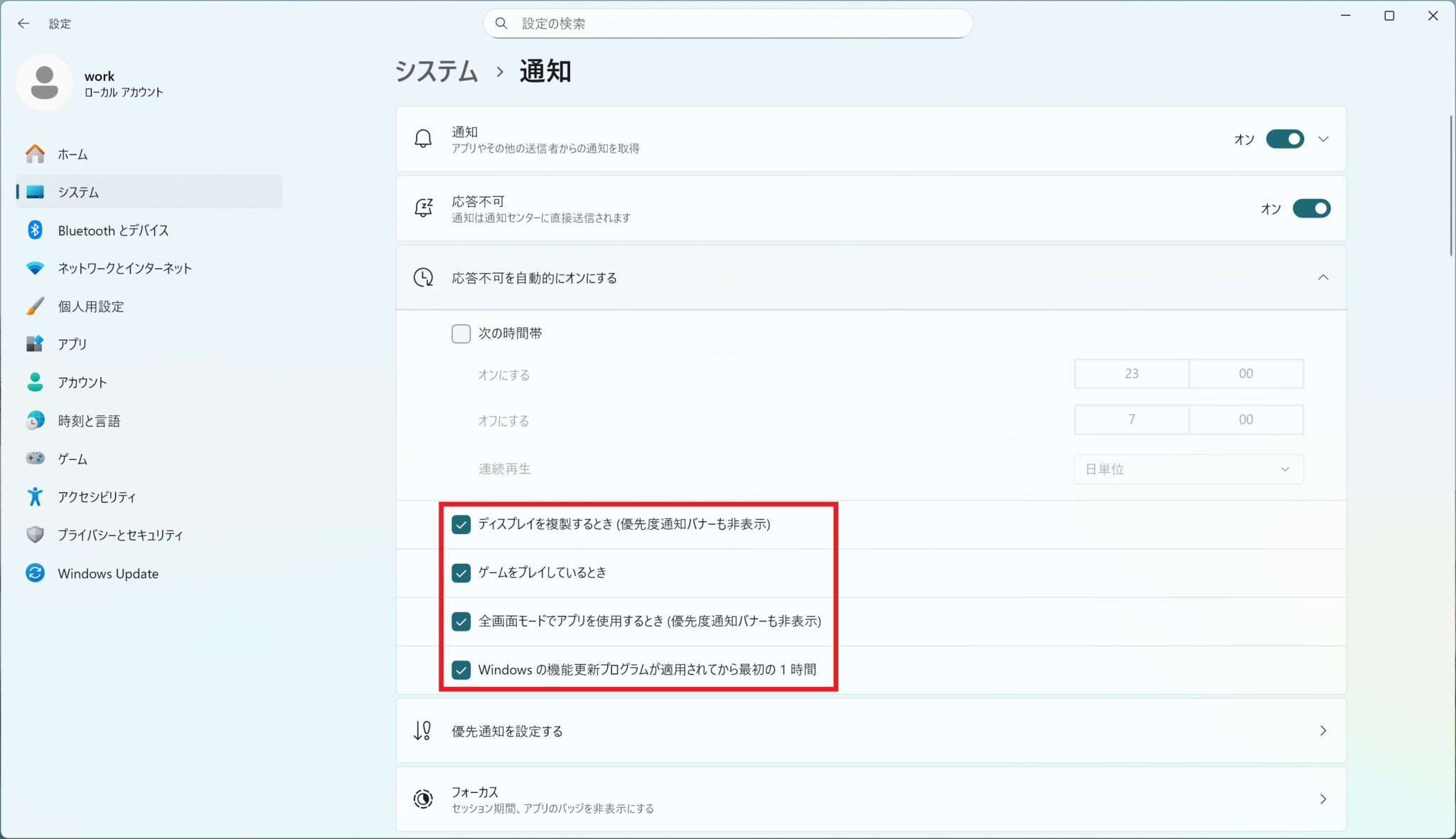This screenshot has width=1456, height=839.
Task: Click the ネットワークとインターネット Wi-Fi icon
Action: 35,268
